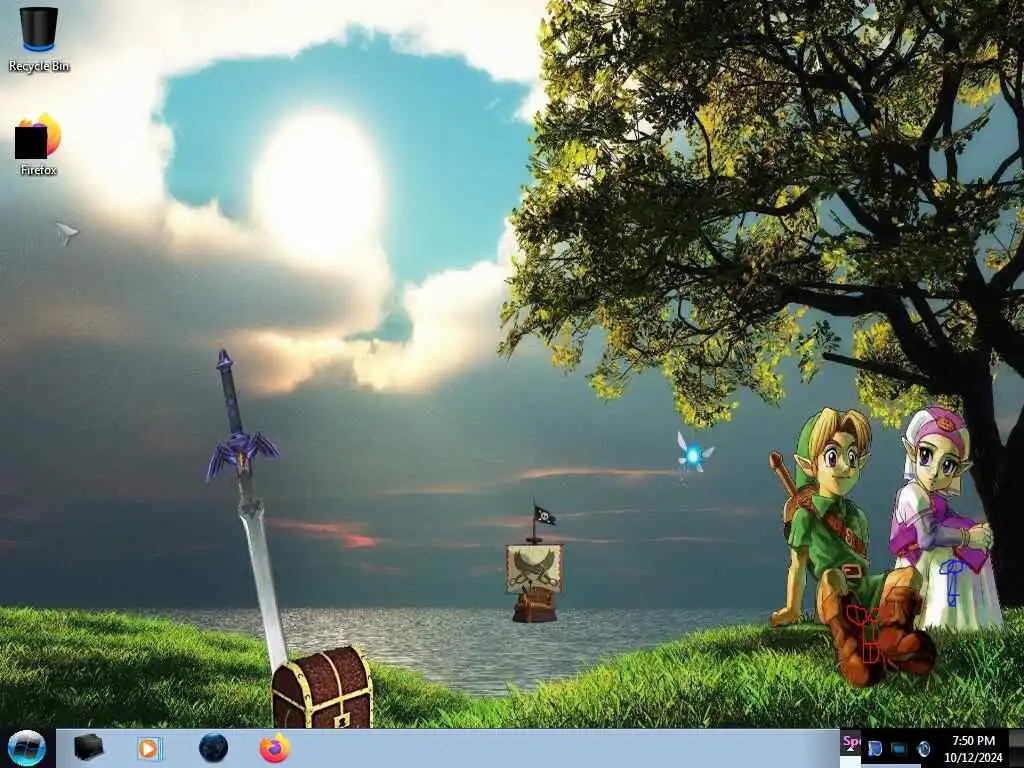This screenshot has width=1024, height=768.
Task: Select the Firefox desktop shortcut
Action: click(39, 144)
